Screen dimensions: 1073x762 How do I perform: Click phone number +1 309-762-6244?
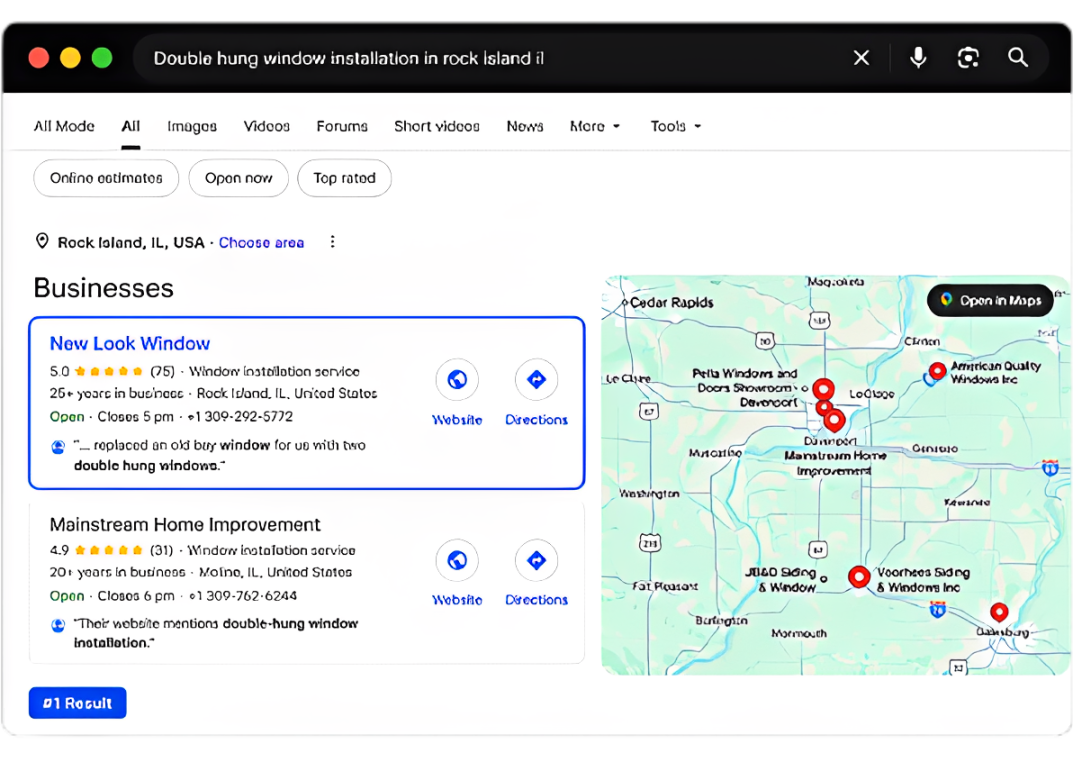click(243, 595)
